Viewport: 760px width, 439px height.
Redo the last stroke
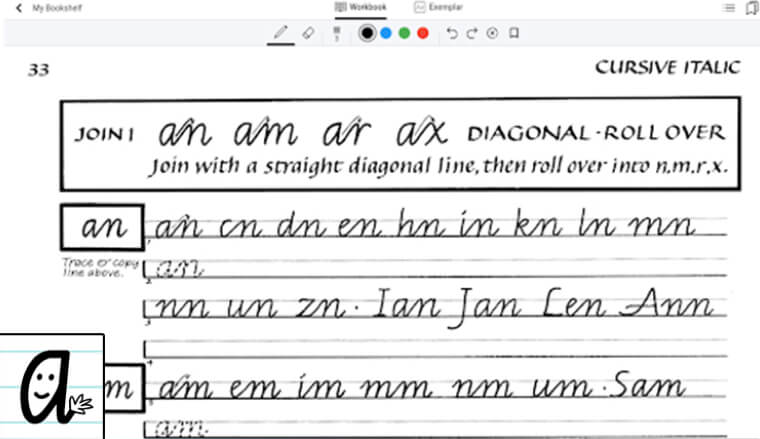pyautogui.click(x=472, y=33)
